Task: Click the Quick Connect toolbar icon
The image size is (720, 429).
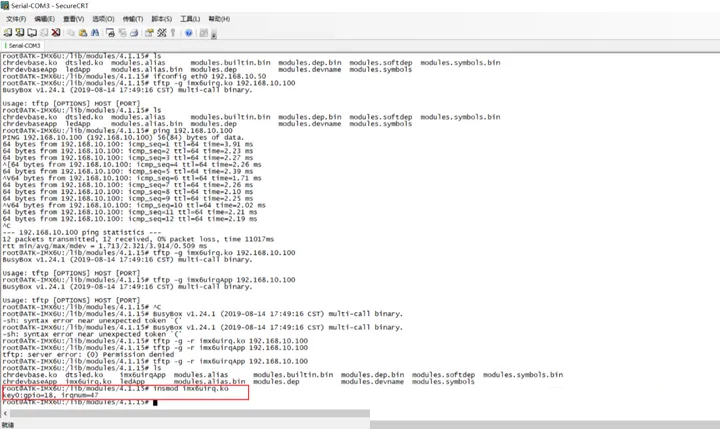Action: 19,33
